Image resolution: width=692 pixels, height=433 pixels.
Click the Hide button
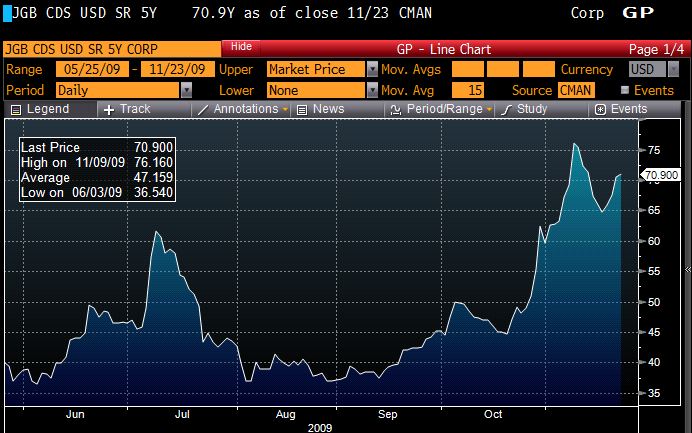point(240,47)
